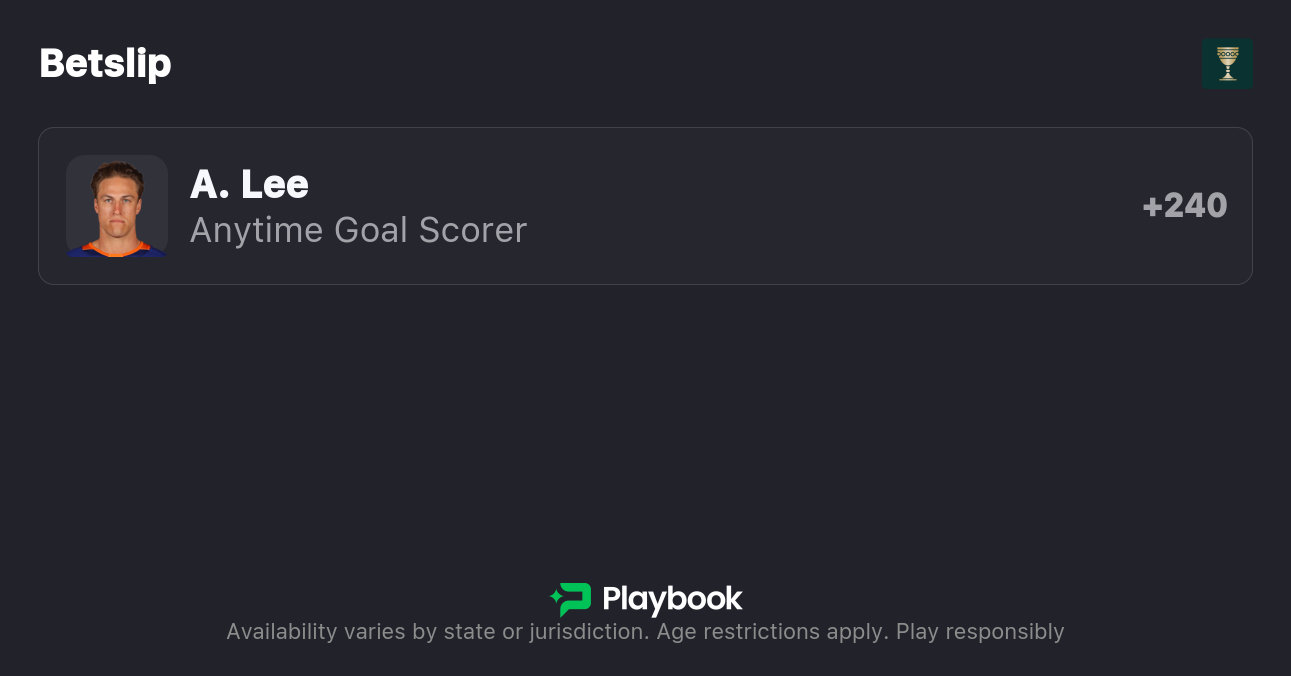Viewport: 1291px width, 676px height.
Task: Click the Anytime Goal Scorer market label
Action: coord(358,230)
